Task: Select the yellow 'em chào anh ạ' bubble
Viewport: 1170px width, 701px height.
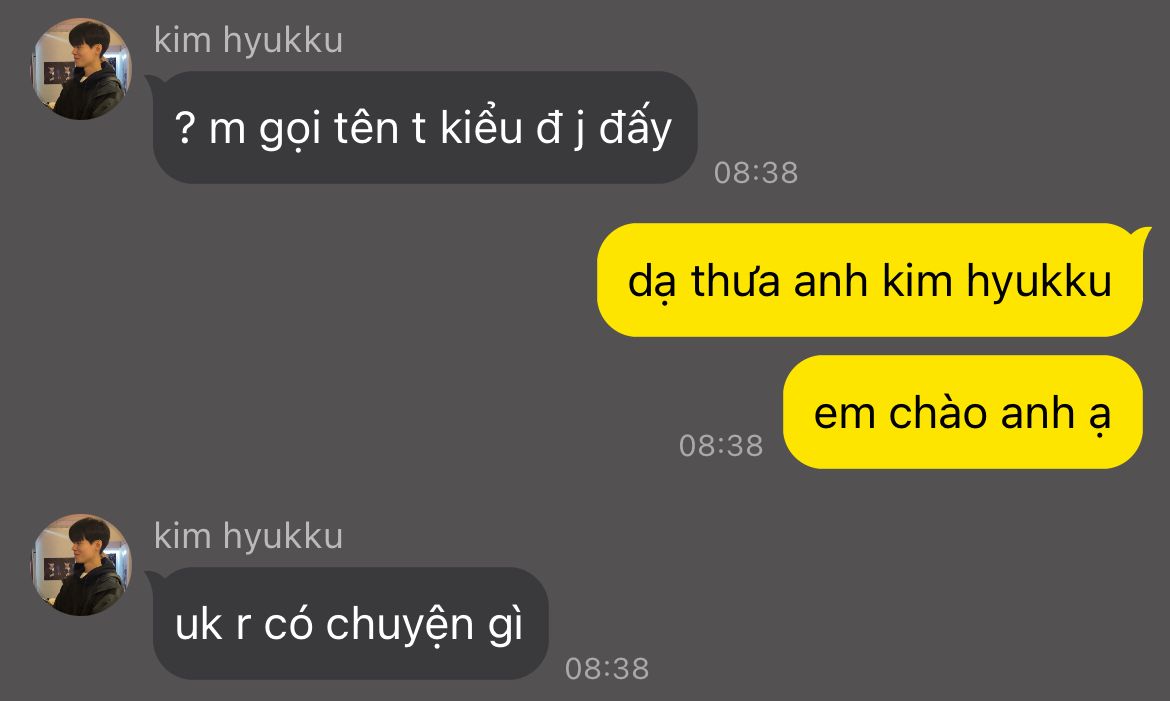Action: pyautogui.click(x=963, y=412)
